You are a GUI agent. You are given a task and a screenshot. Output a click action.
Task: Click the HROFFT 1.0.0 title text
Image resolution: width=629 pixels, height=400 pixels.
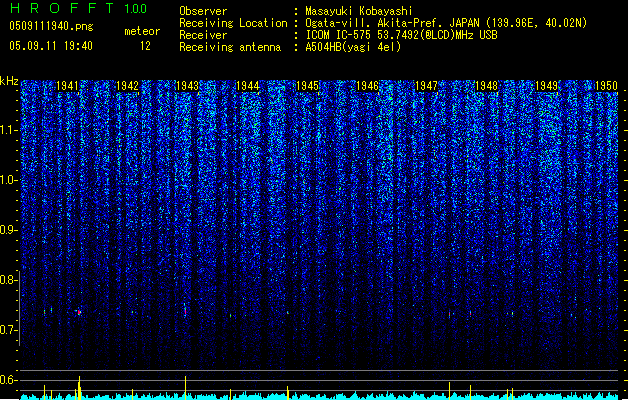(x=78, y=8)
